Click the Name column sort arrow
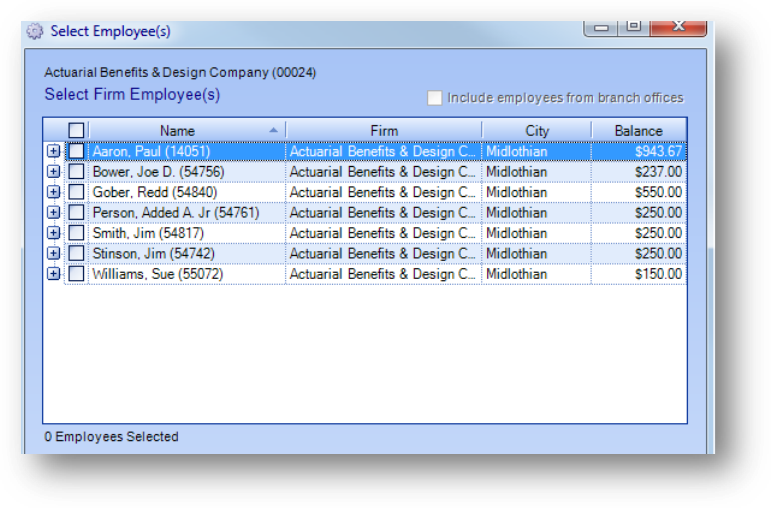 pos(273,130)
